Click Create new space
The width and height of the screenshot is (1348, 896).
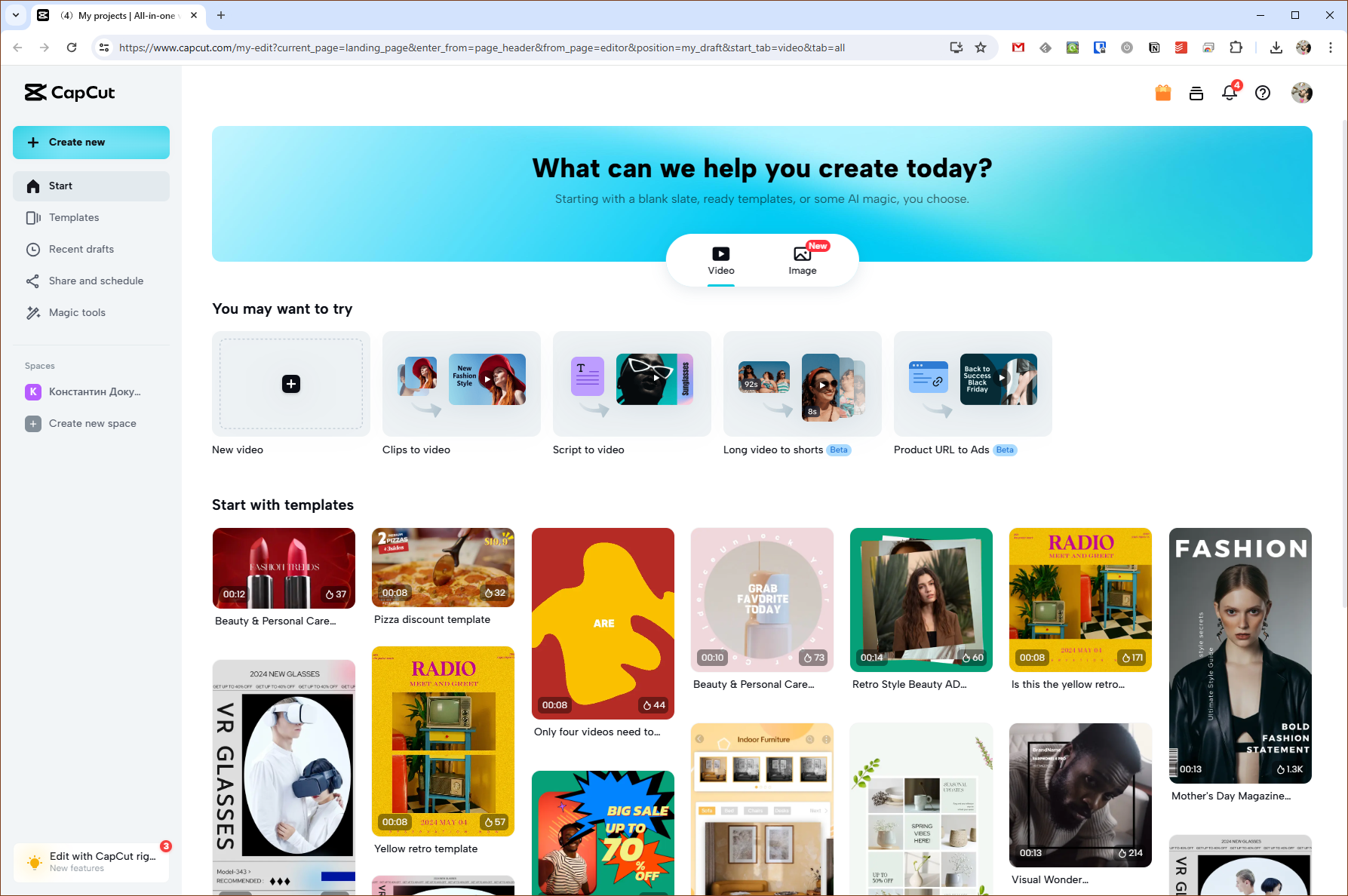pyautogui.click(x=91, y=424)
